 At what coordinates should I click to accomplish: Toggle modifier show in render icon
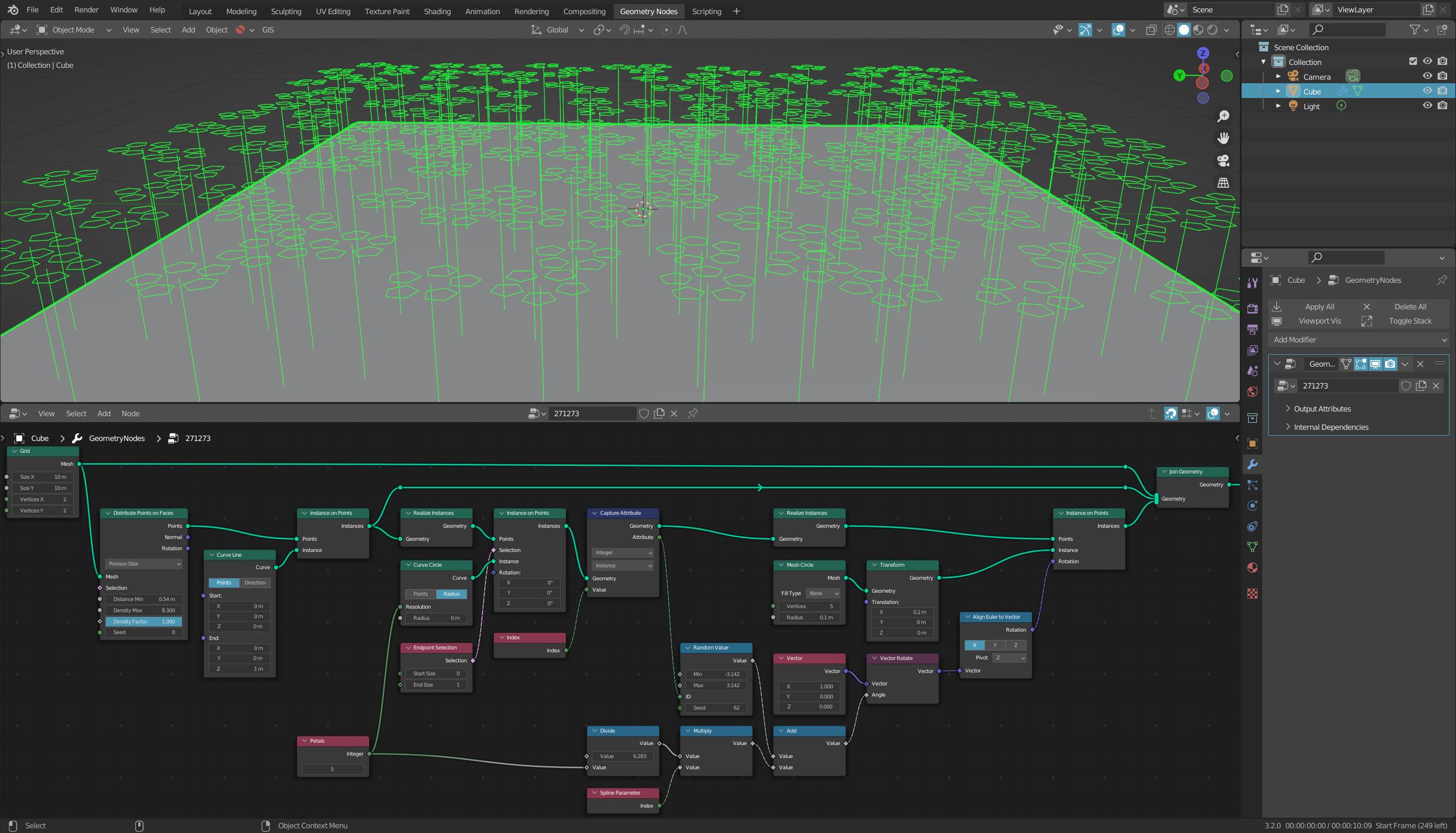(1390, 364)
